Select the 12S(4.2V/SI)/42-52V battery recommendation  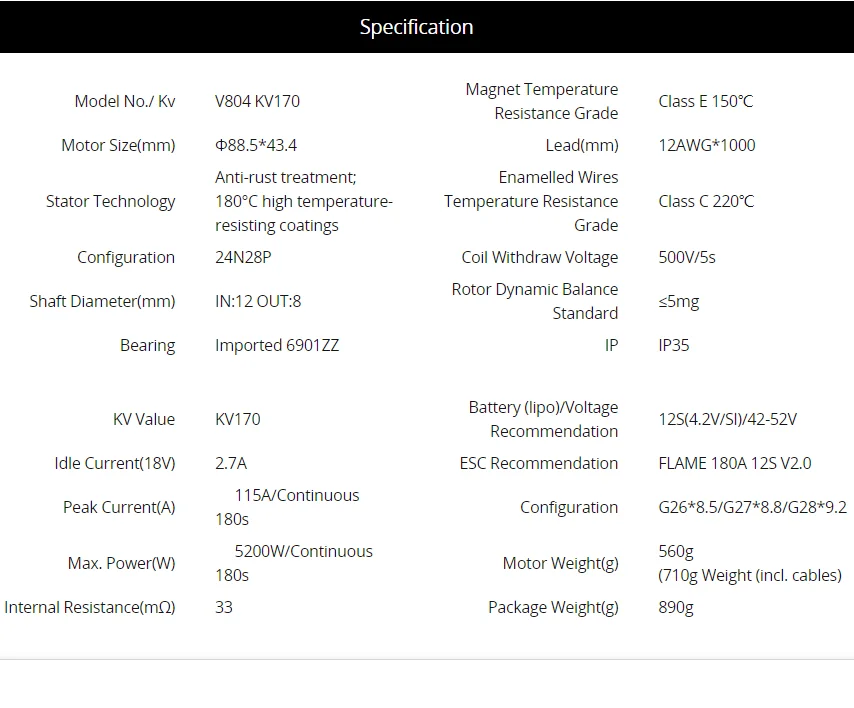(727, 419)
